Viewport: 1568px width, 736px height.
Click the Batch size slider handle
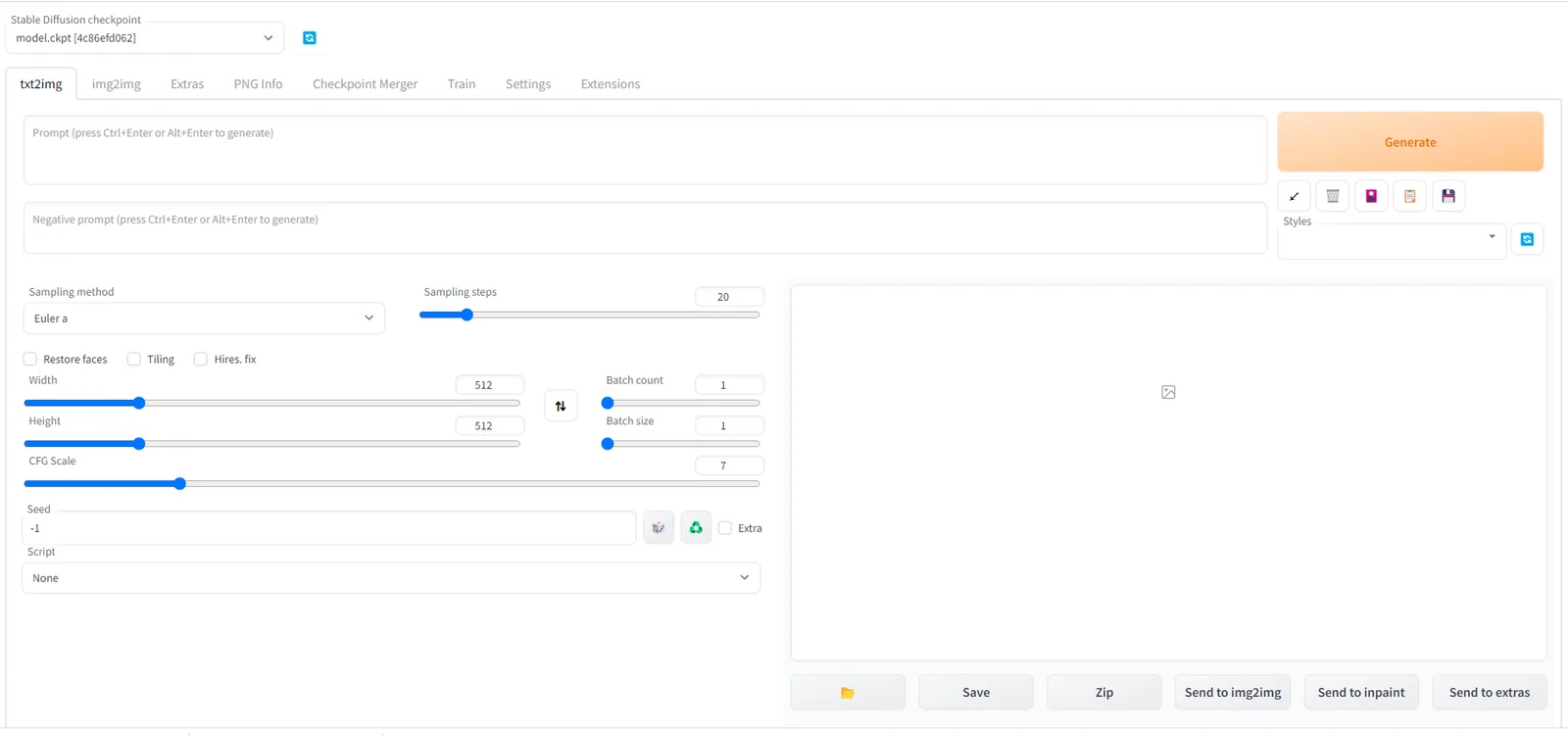click(608, 444)
